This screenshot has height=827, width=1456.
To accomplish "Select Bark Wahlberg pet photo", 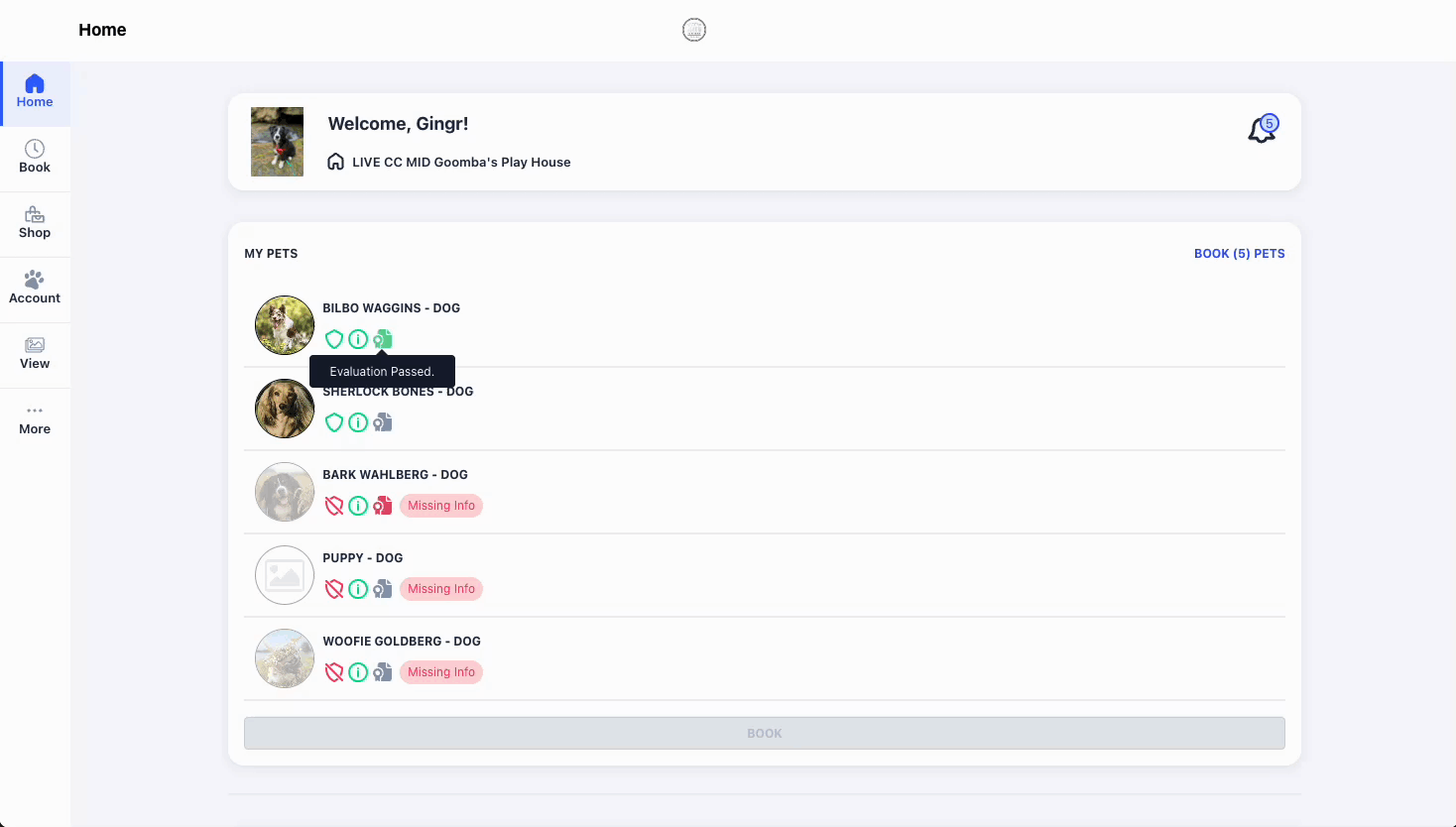I will (285, 492).
